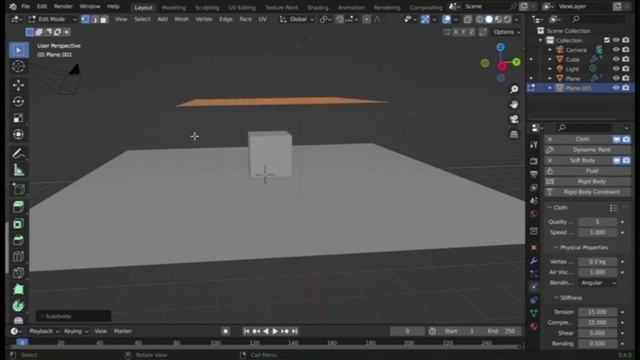Open the Playback dropdown
Screen dimensions: 640x360
click(x=44, y=331)
